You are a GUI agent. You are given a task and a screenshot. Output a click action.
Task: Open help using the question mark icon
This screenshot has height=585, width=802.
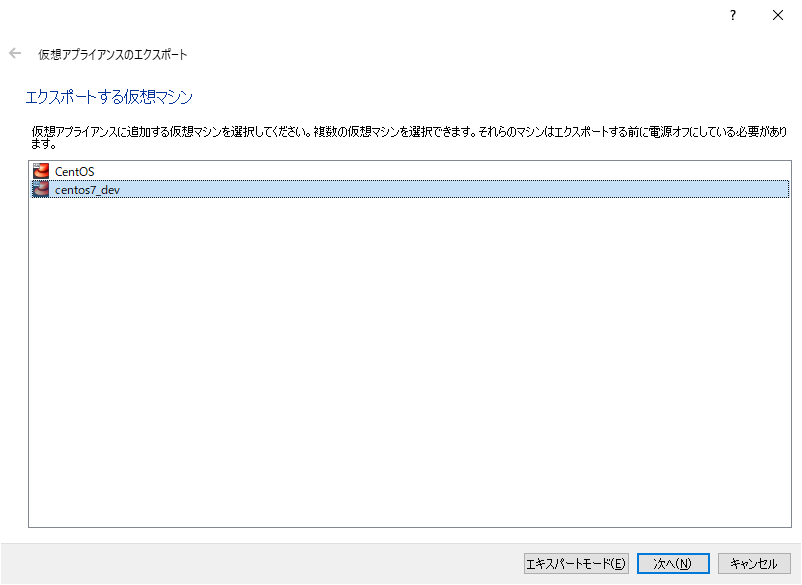point(732,15)
